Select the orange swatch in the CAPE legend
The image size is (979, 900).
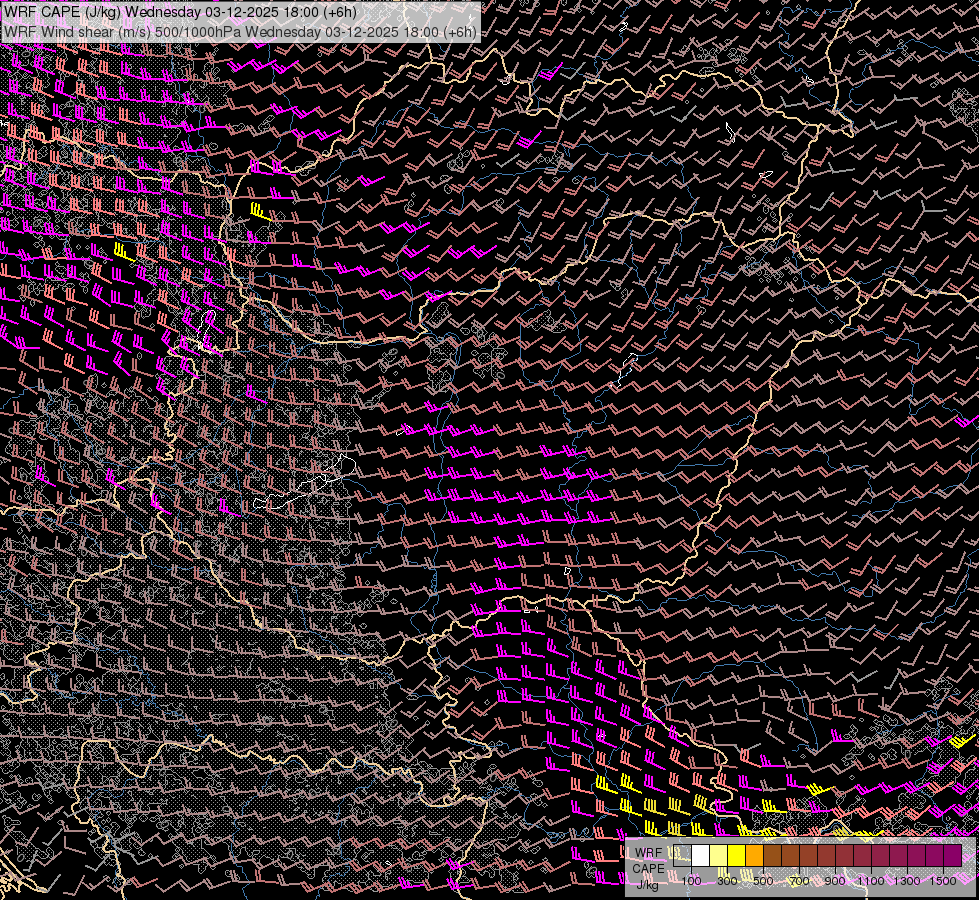[x=755, y=856]
